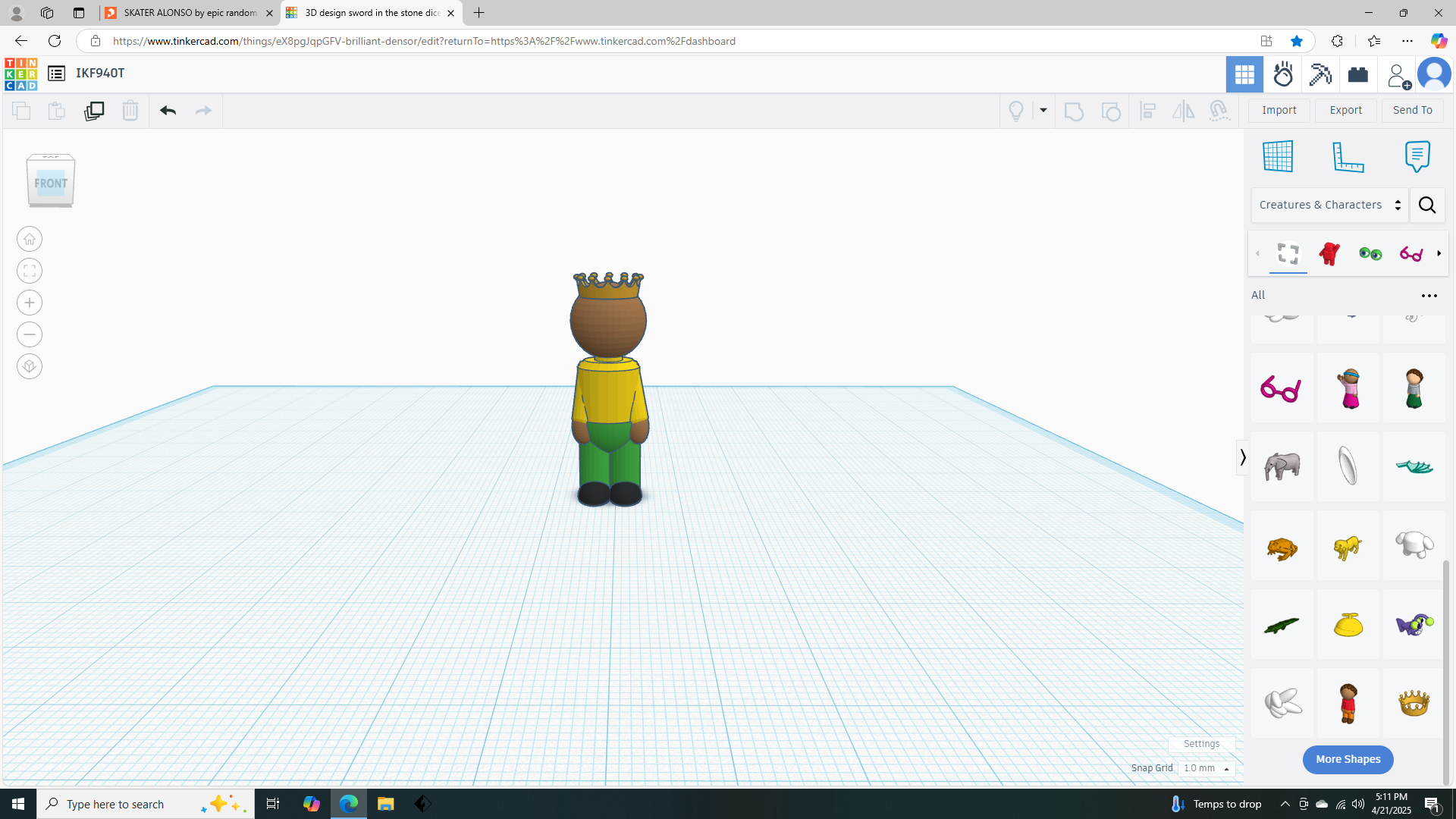Click the Import button

tap(1279, 111)
